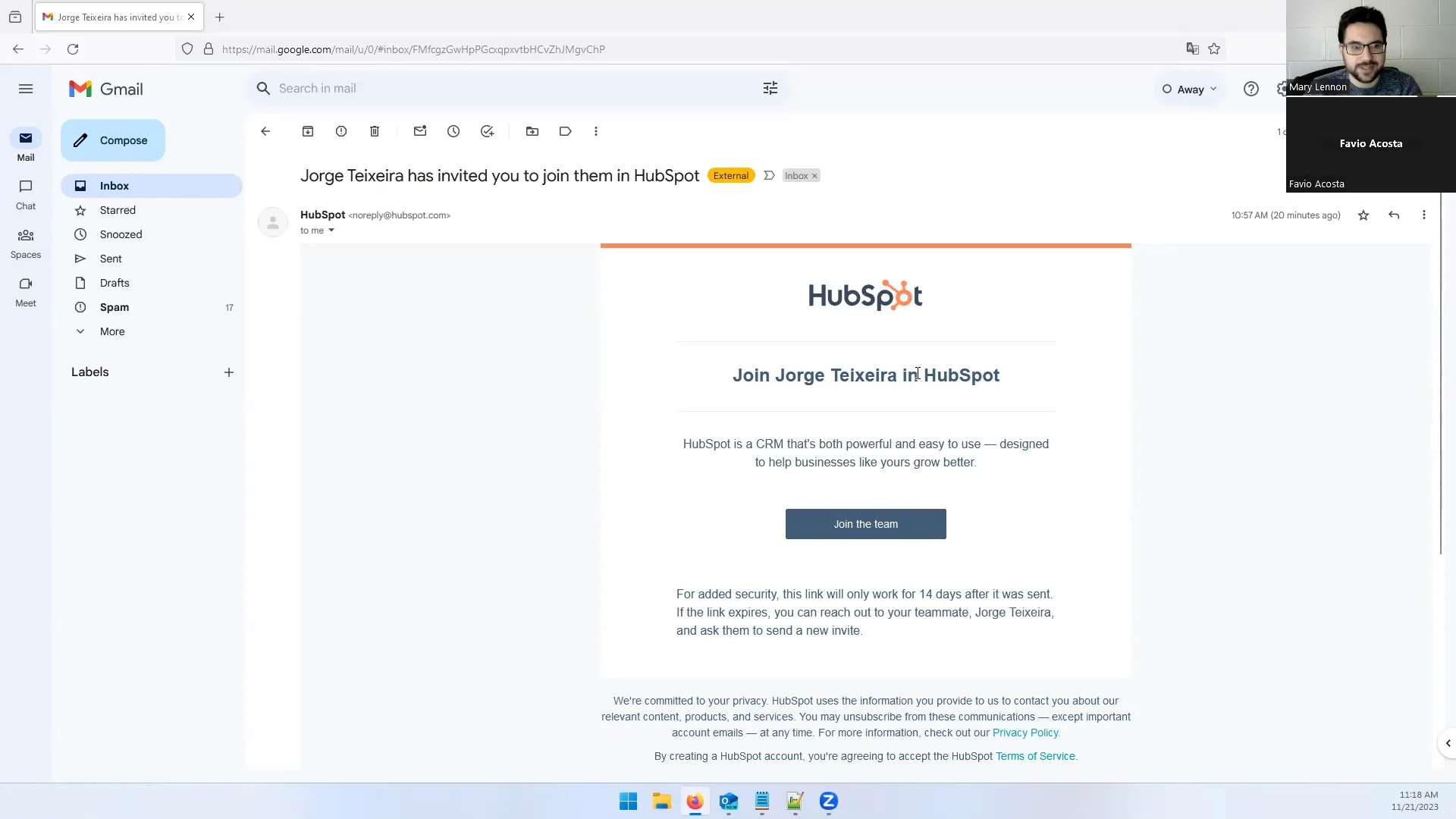Click the Join the team button

click(x=865, y=523)
